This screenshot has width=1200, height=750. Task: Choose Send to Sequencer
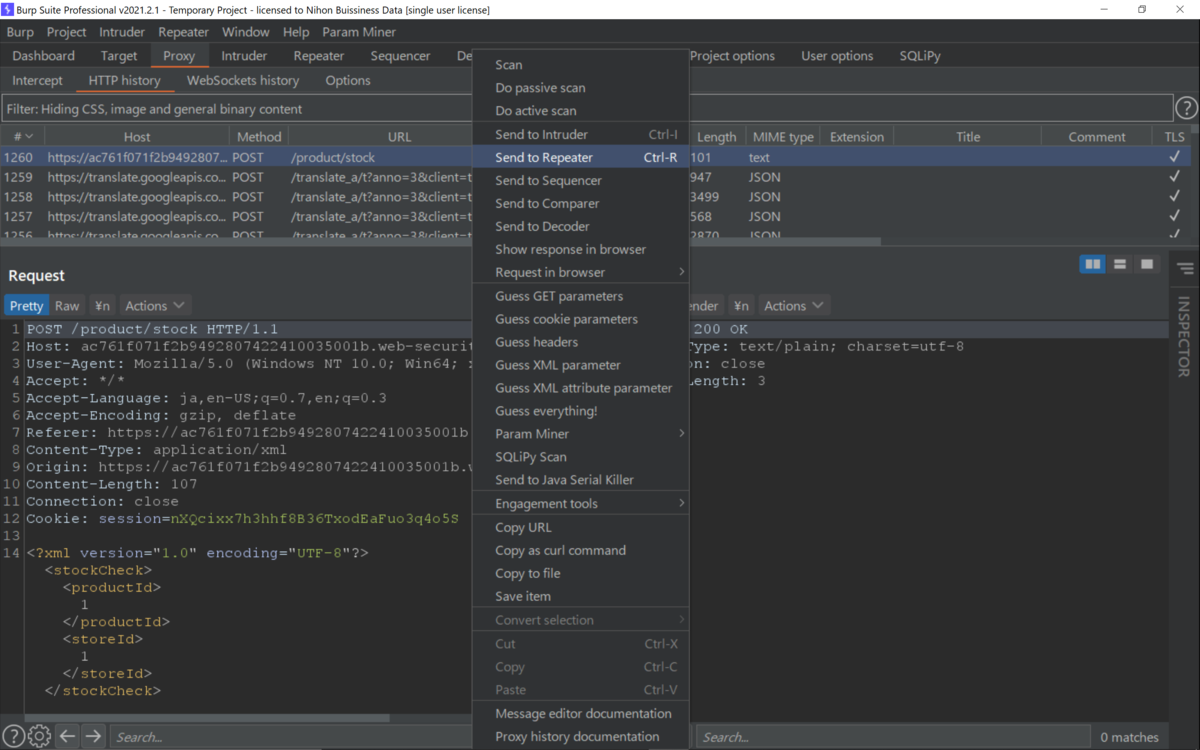pos(580,180)
